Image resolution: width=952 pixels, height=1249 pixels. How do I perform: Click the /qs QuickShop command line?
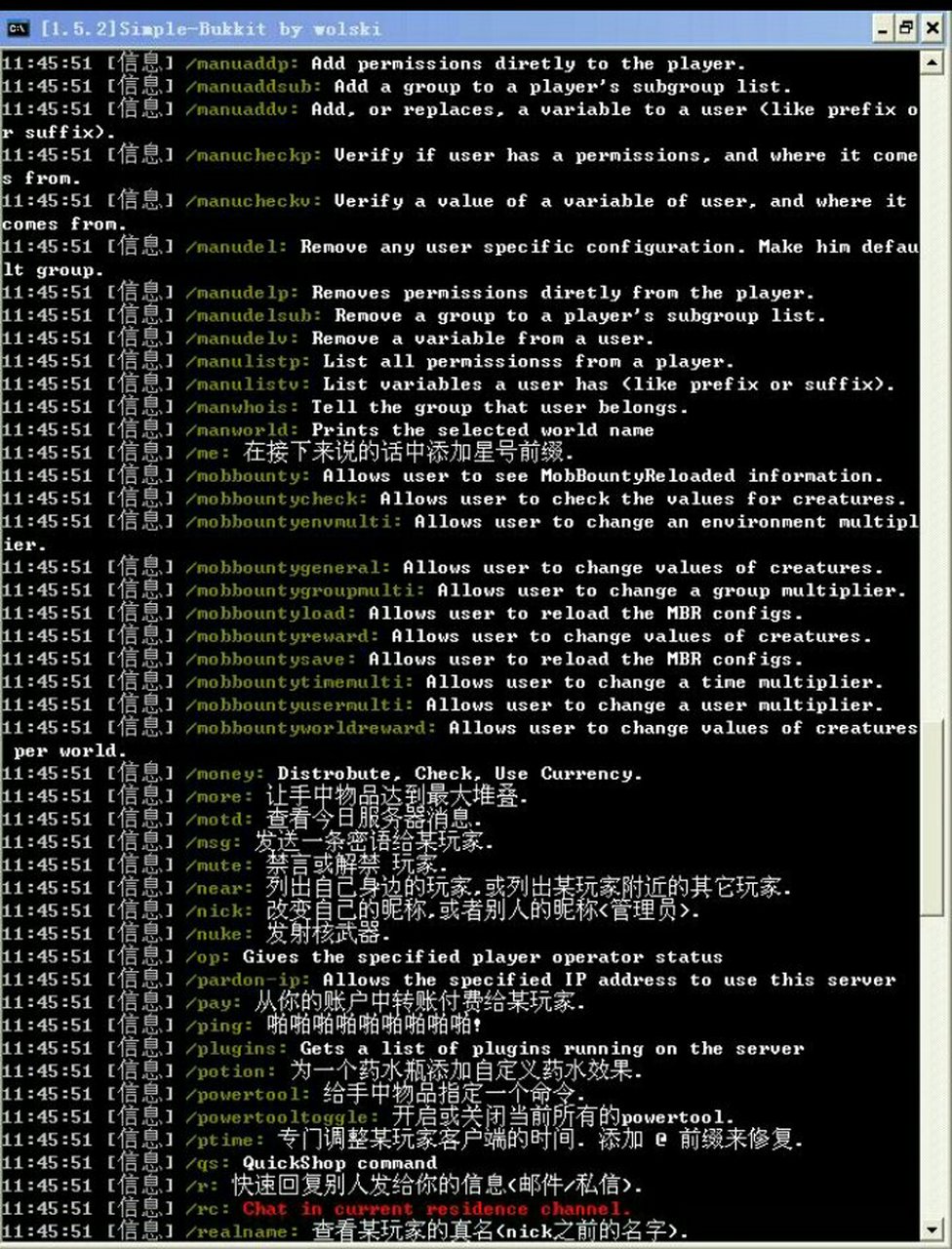[207, 1163]
